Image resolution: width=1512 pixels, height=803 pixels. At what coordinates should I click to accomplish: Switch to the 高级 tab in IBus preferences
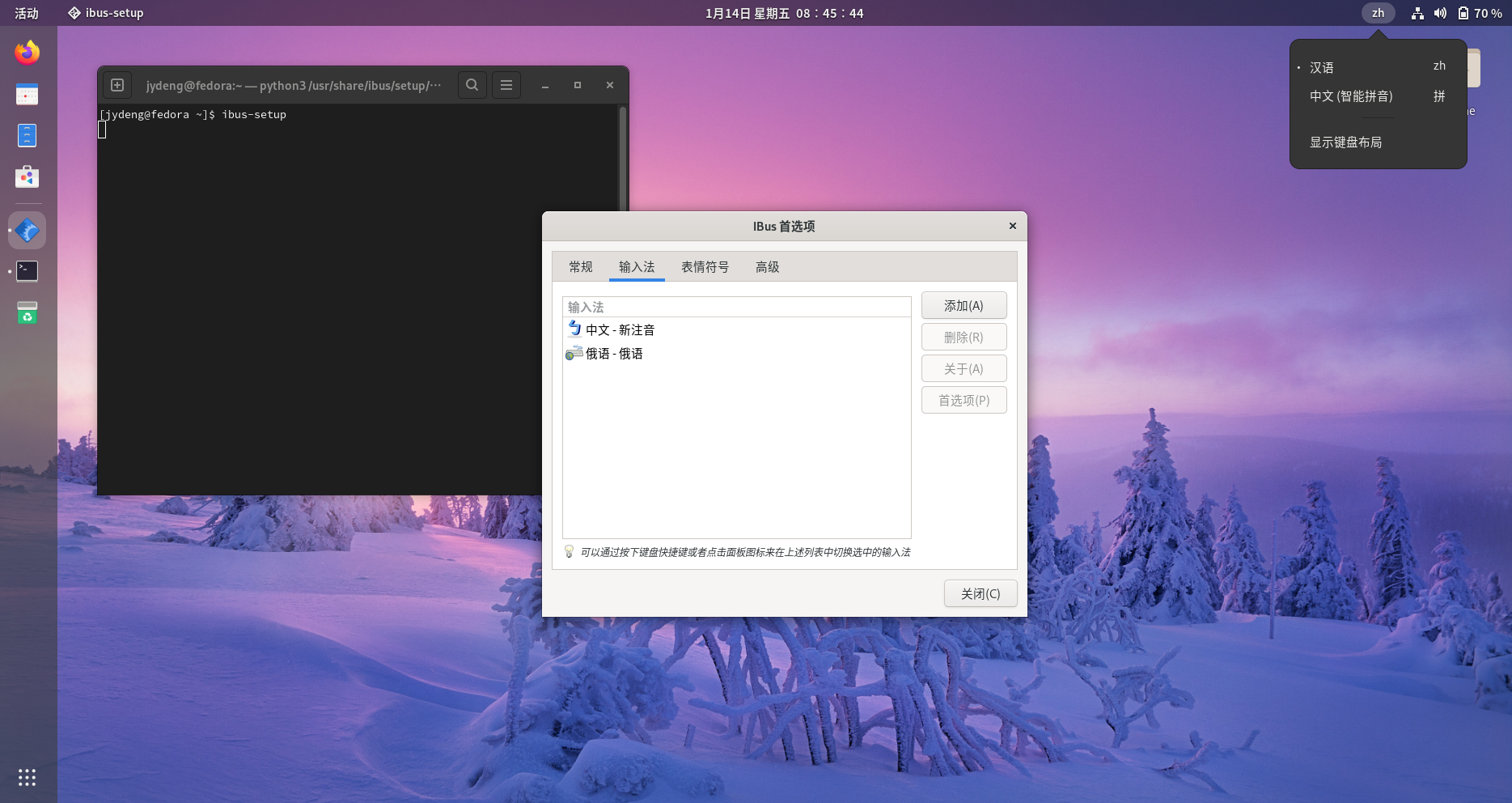coord(766,267)
